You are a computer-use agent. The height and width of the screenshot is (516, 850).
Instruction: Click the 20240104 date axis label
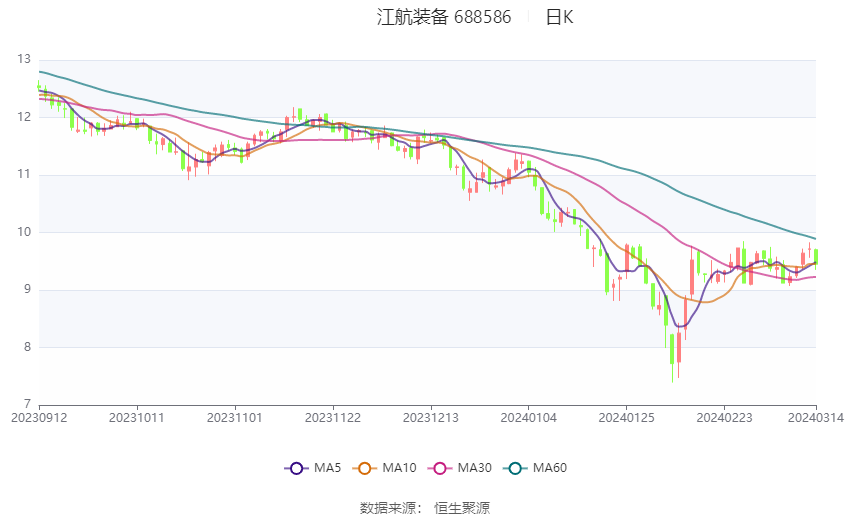point(529,418)
